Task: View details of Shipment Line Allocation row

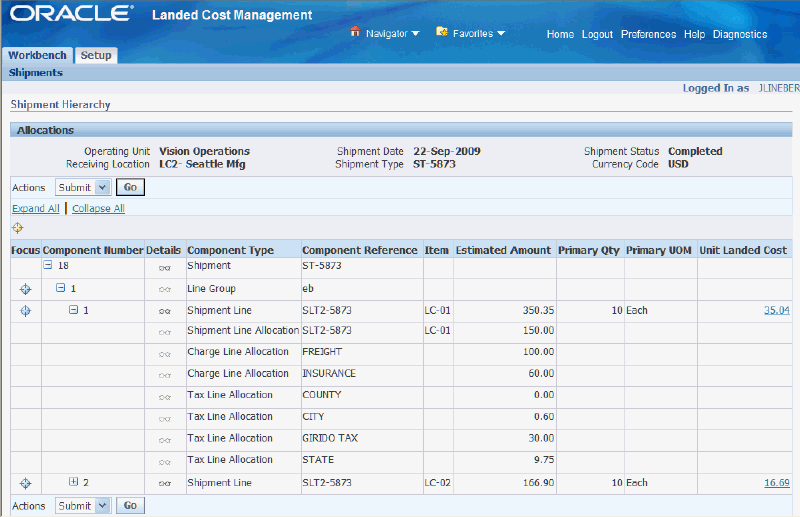Action: (165, 332)
